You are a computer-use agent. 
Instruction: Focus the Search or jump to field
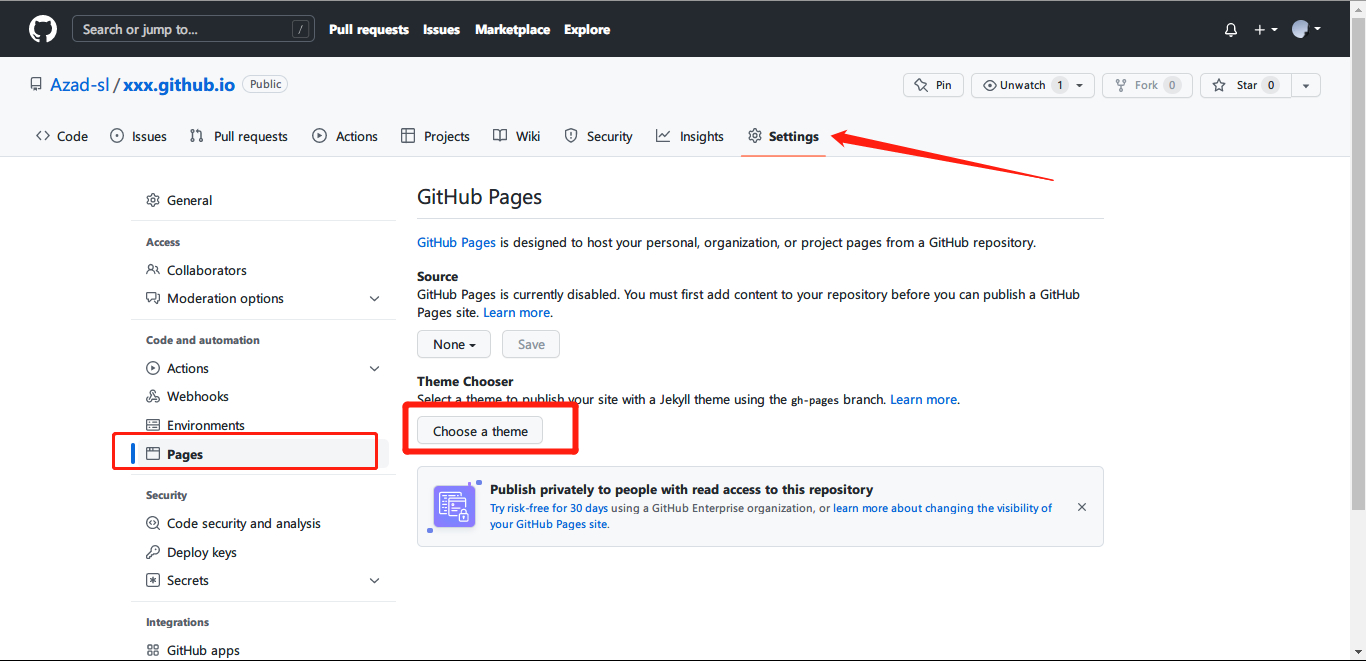coord(193,29)
